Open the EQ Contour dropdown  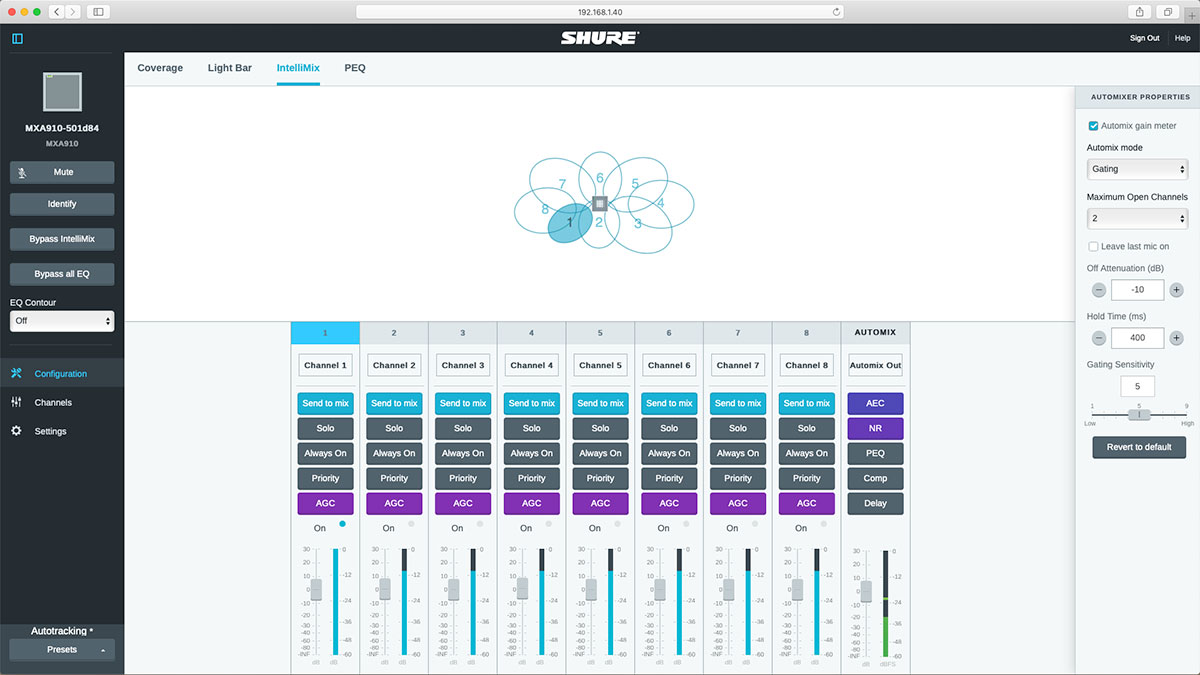(62, 321)
